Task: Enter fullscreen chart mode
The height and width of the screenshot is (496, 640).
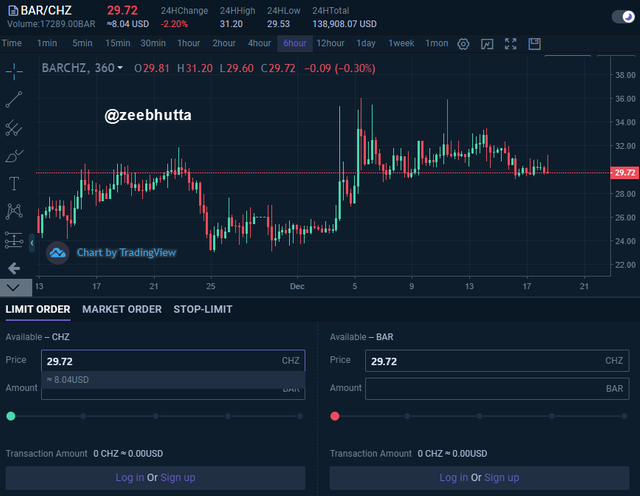Action: click(511, 44)
